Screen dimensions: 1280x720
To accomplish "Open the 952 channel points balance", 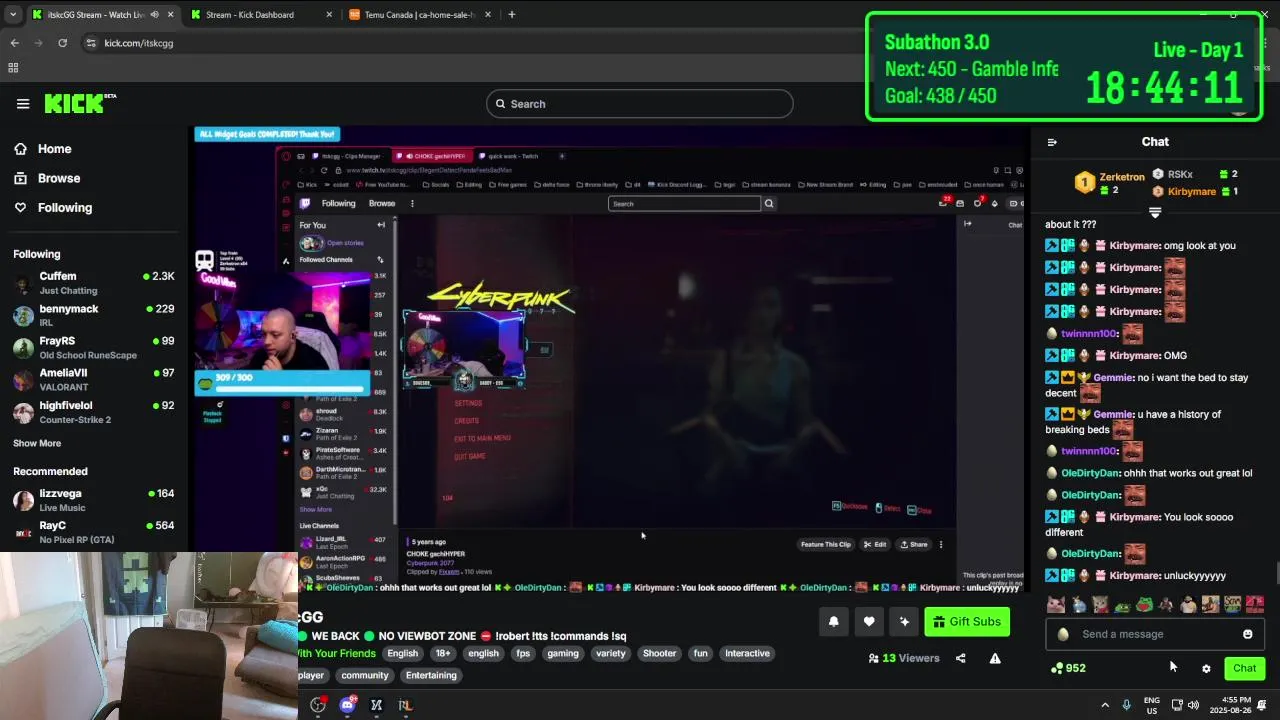I will 1068,668.
